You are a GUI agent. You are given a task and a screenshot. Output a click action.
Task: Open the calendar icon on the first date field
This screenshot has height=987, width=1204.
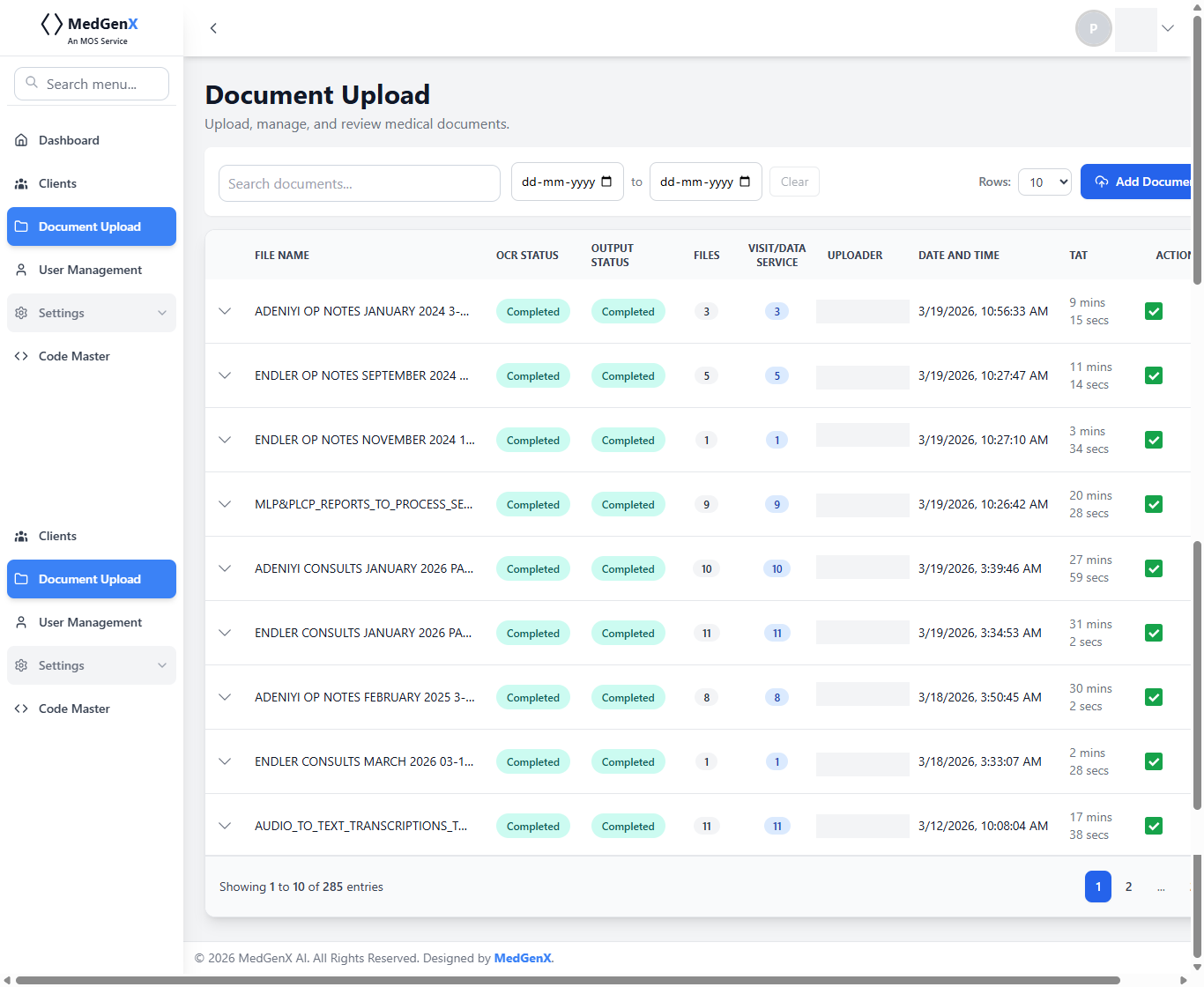click(607, 182)
